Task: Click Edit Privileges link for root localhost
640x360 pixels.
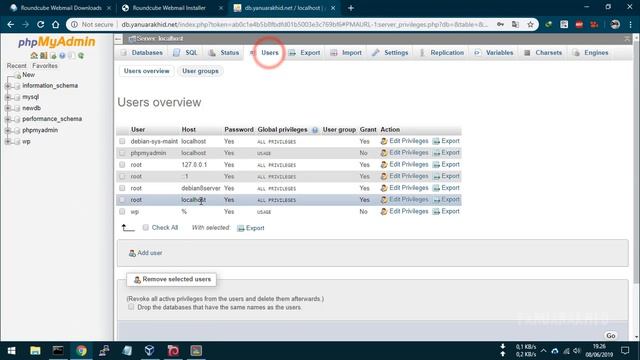Action: coord(409,200)
